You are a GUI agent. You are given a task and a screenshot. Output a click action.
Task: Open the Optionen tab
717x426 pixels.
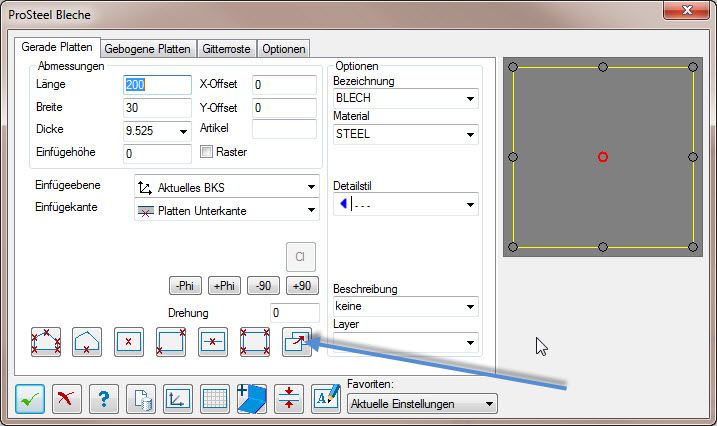284,48
